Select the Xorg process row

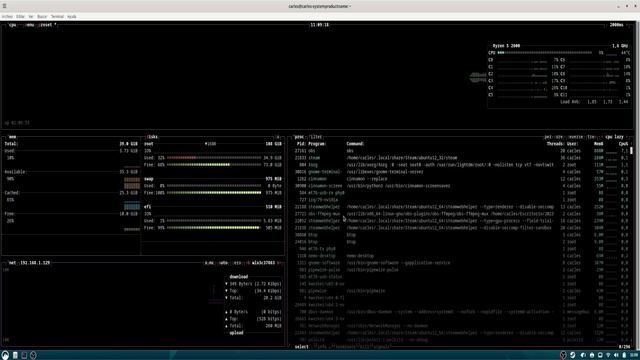[x=461, y=165]
